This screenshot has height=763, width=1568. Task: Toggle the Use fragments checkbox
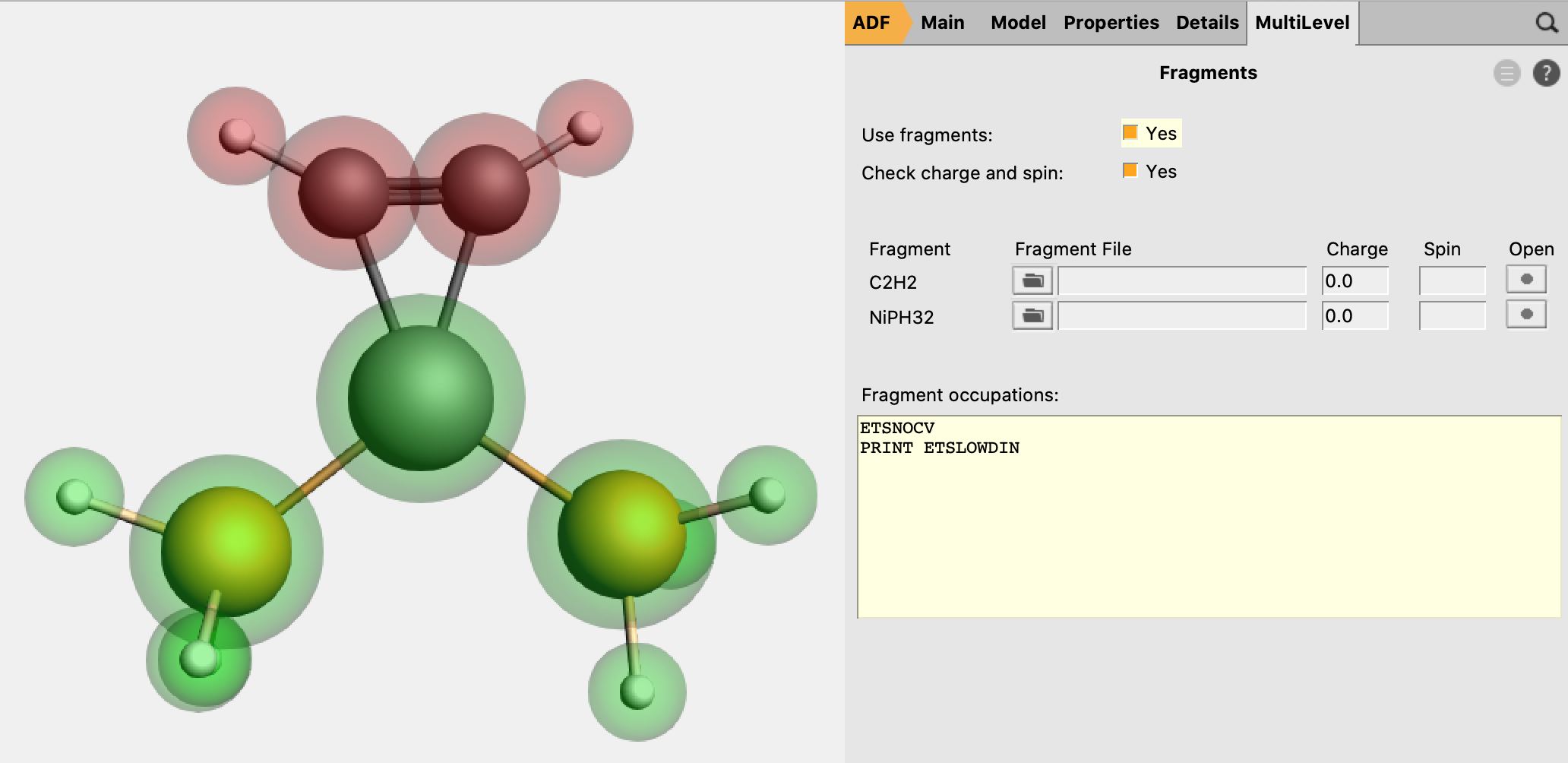[x=1130, y=131]
